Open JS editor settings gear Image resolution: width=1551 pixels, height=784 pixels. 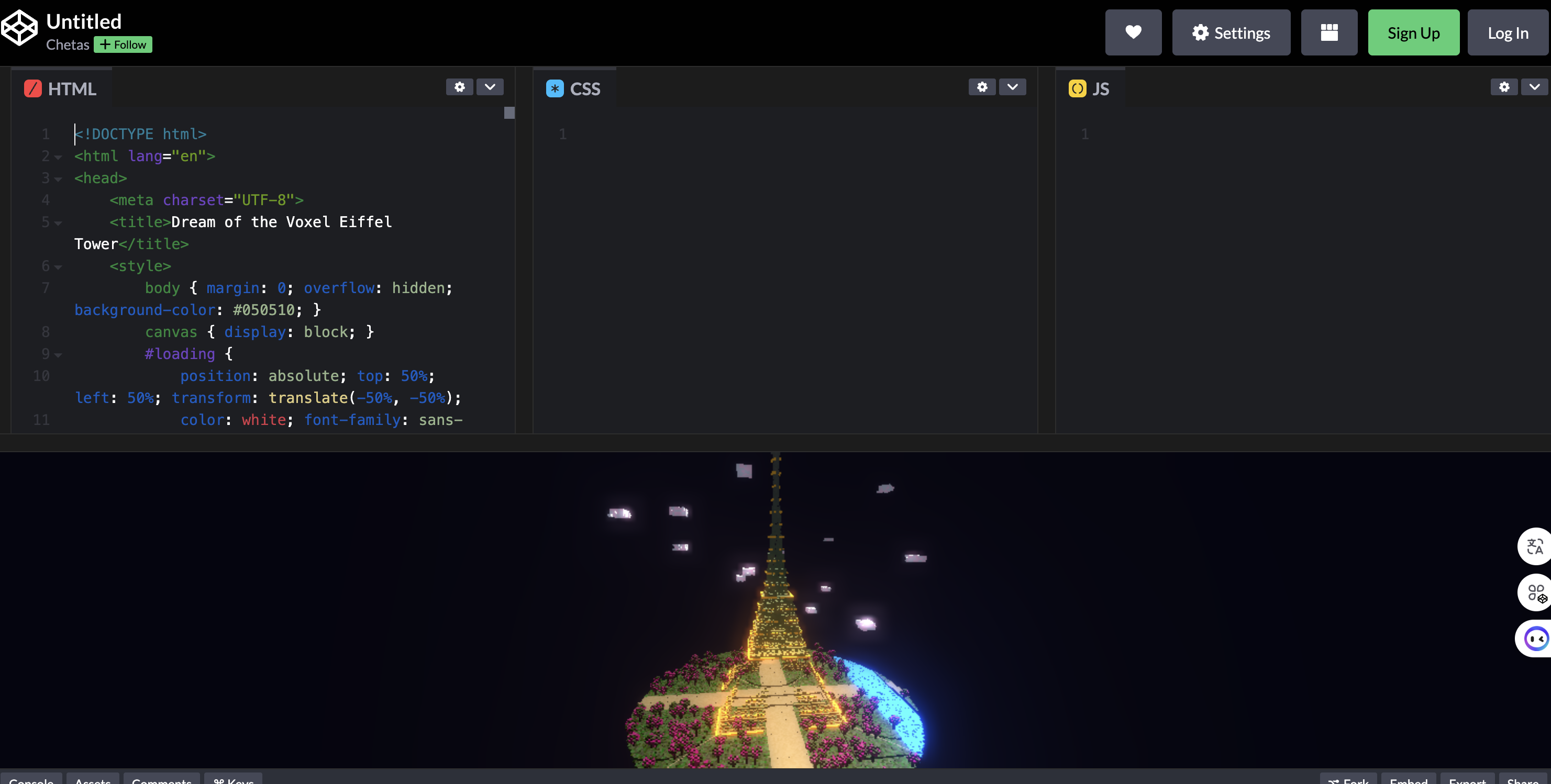(1504, 87)
